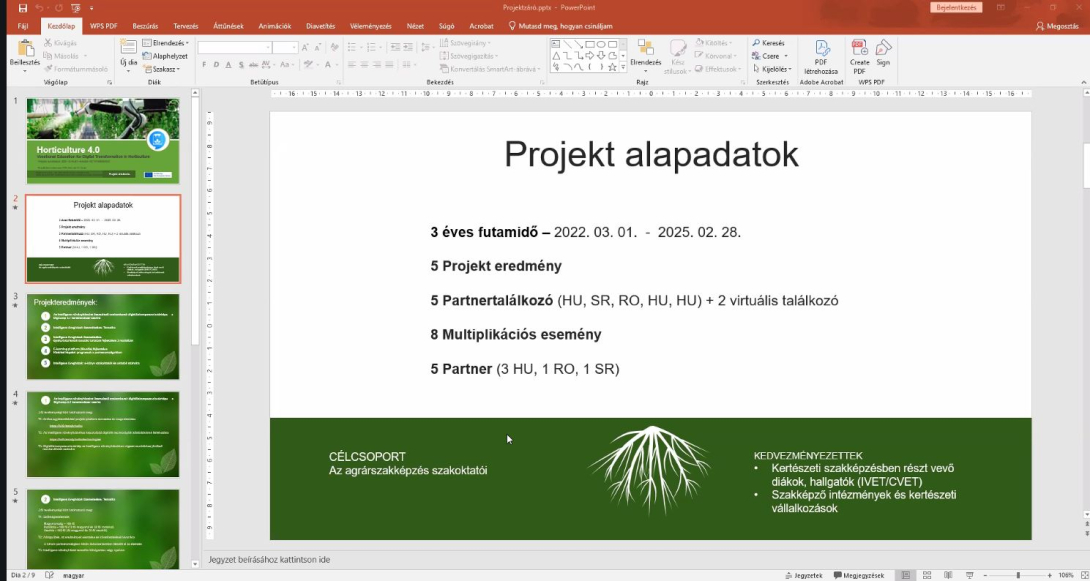This screenshot has width=1090, height=581.
Task: Click the Bejelentkezés sign-in button
Action: point(957,7)
